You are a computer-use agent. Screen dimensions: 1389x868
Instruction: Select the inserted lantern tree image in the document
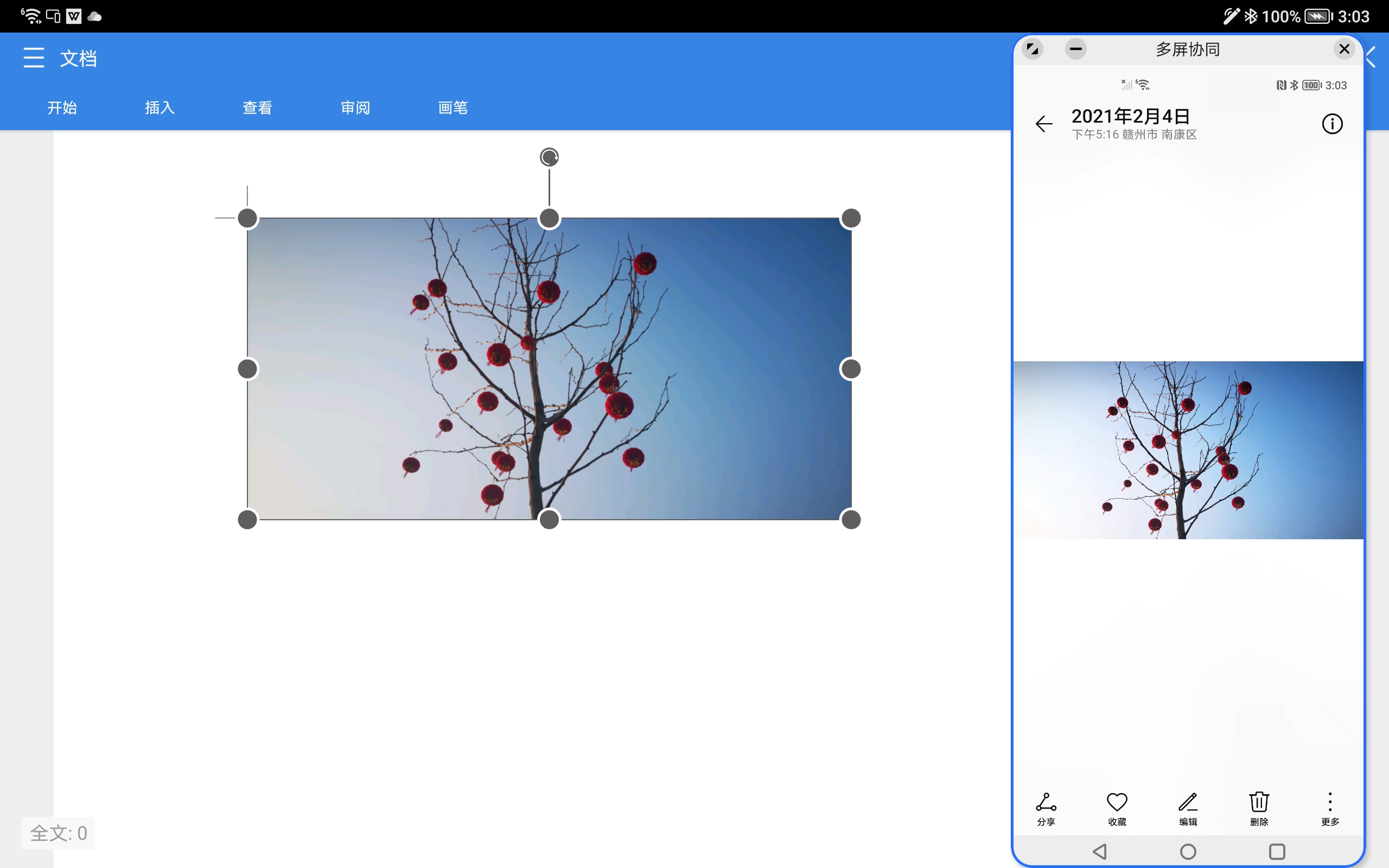pyautogui.click(x=549, y=369)
